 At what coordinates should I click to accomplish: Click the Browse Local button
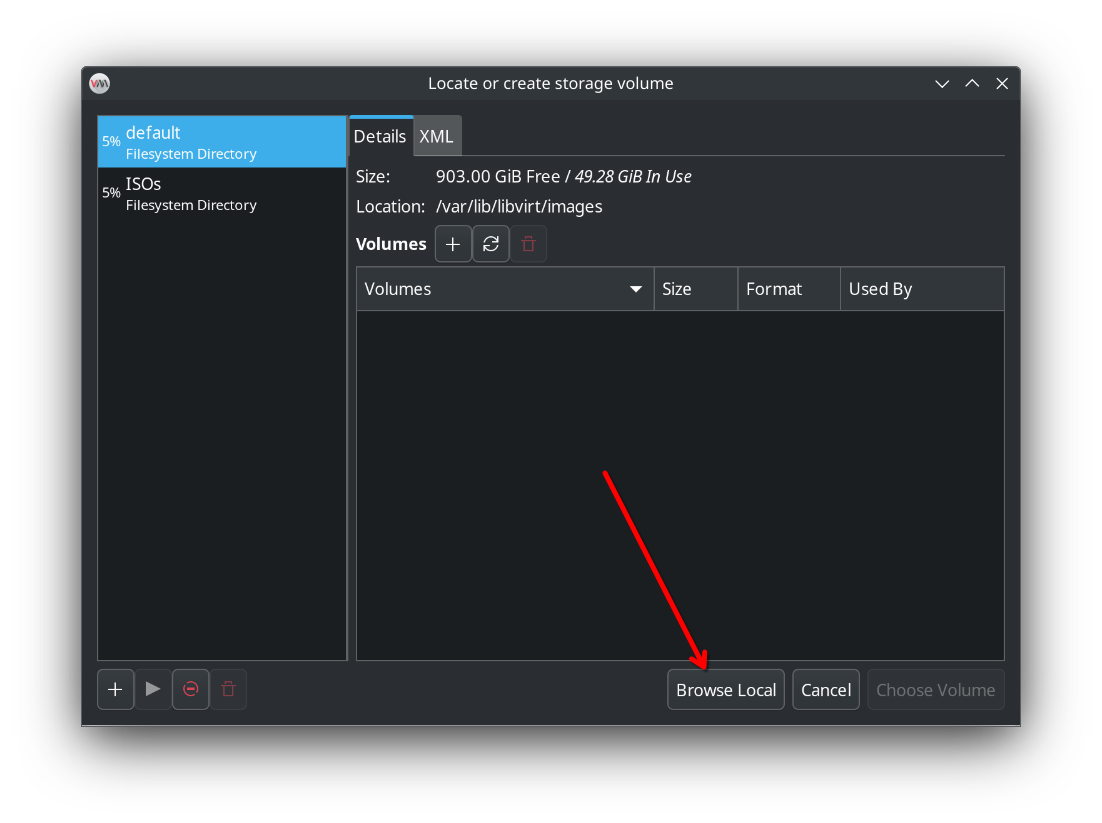[726, 689]
